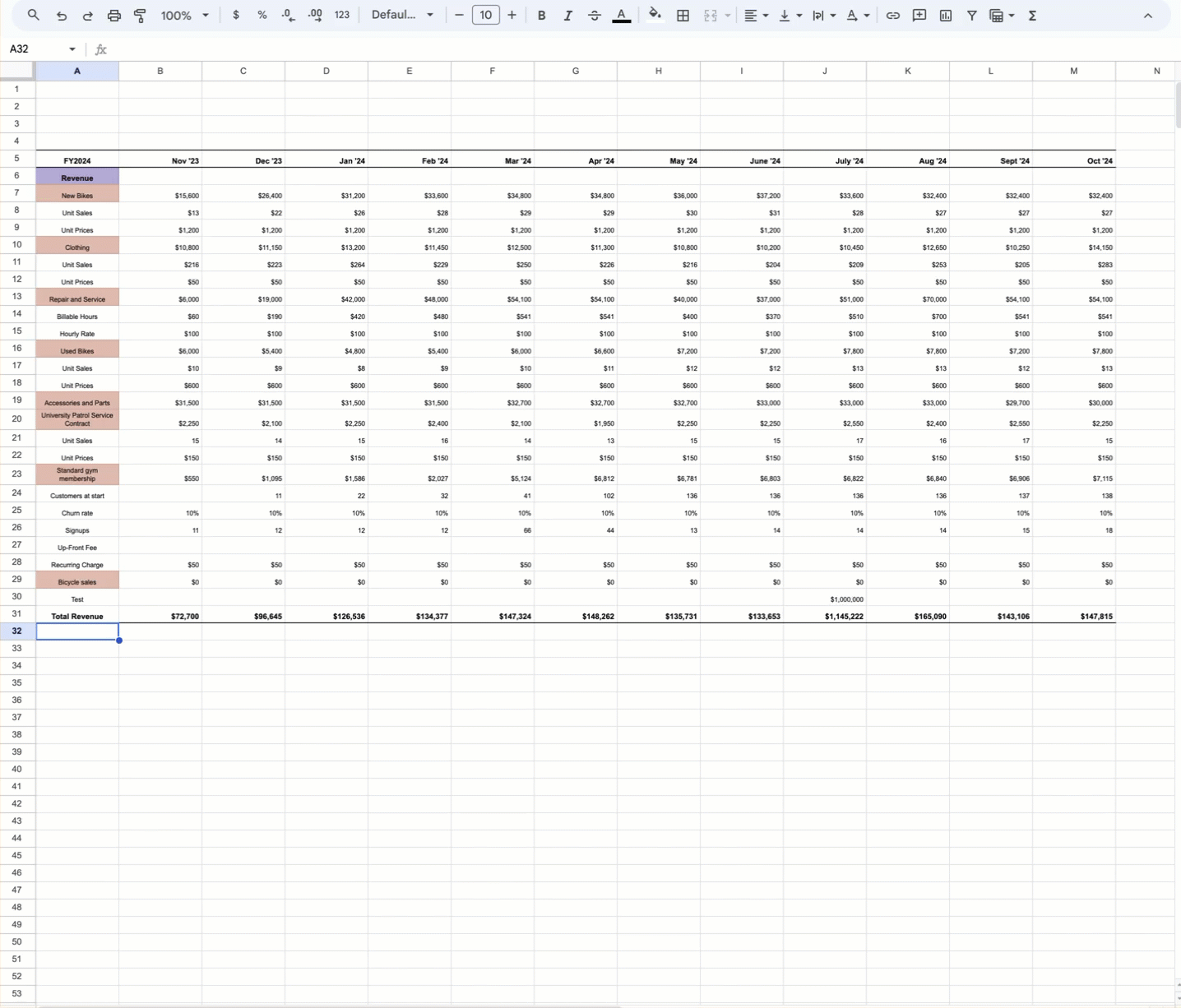The height and width of the screenshot is (1008, 1181).
Task: Select Nov total $72,700 cell
Action: coord(160,615)
